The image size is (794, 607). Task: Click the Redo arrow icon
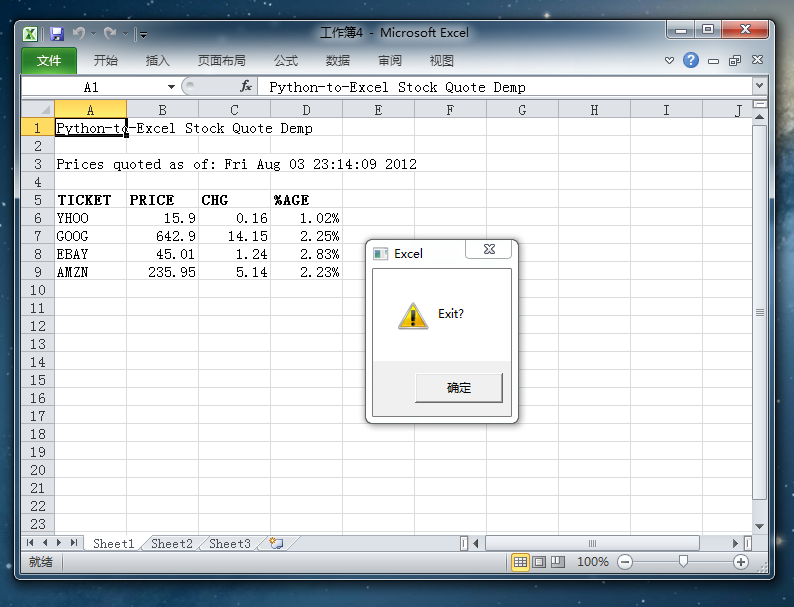coord(110,34)
